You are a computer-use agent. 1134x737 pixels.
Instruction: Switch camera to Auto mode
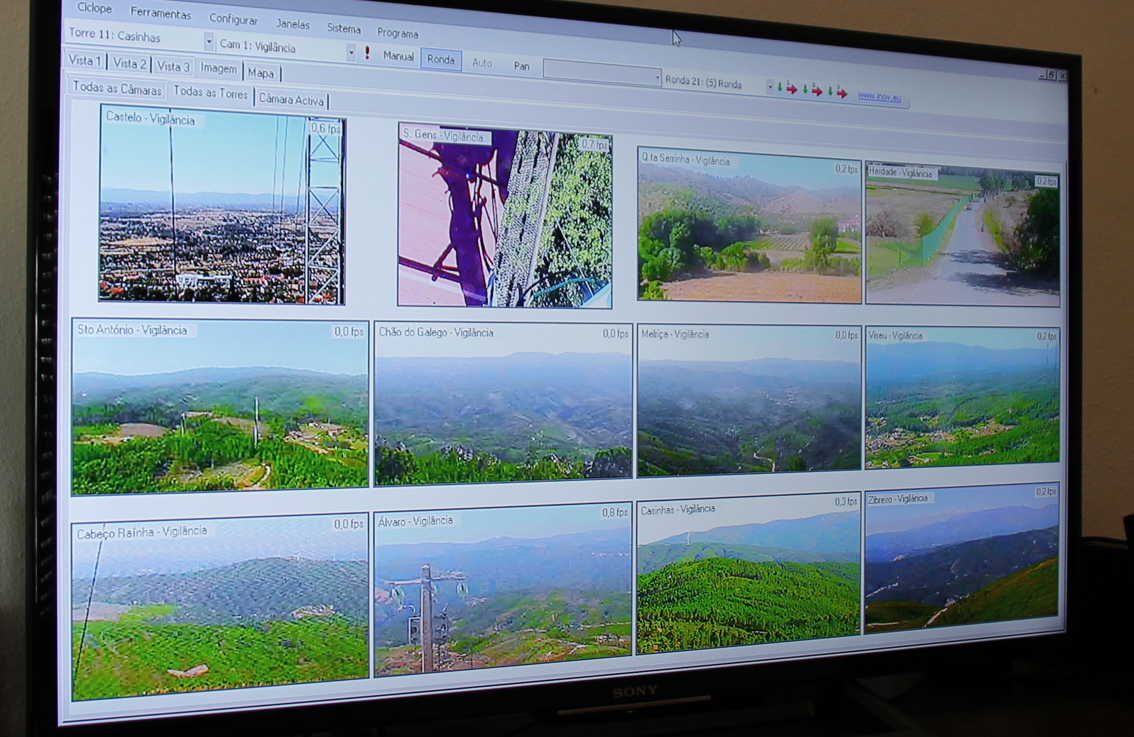tap(482, 63)
